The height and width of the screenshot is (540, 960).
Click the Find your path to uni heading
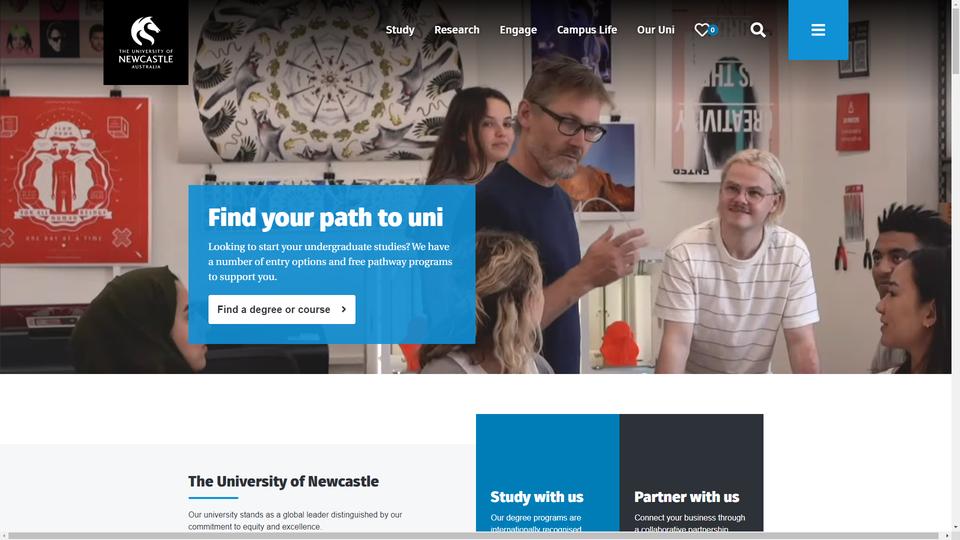(325, 218)
